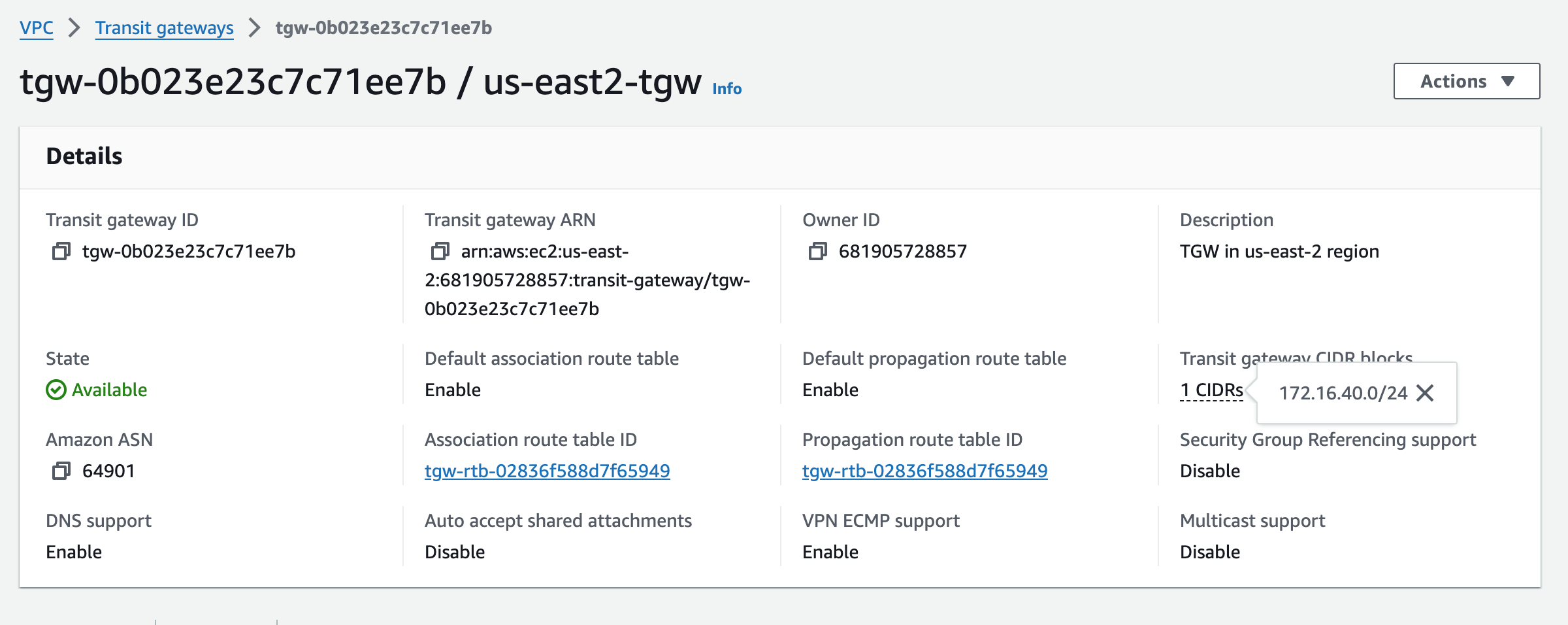The height and width of the screenshot is (625, 1568).
Task: Select the 172.16.40.0/24 CIDR text
Action: click(1343, 393)
